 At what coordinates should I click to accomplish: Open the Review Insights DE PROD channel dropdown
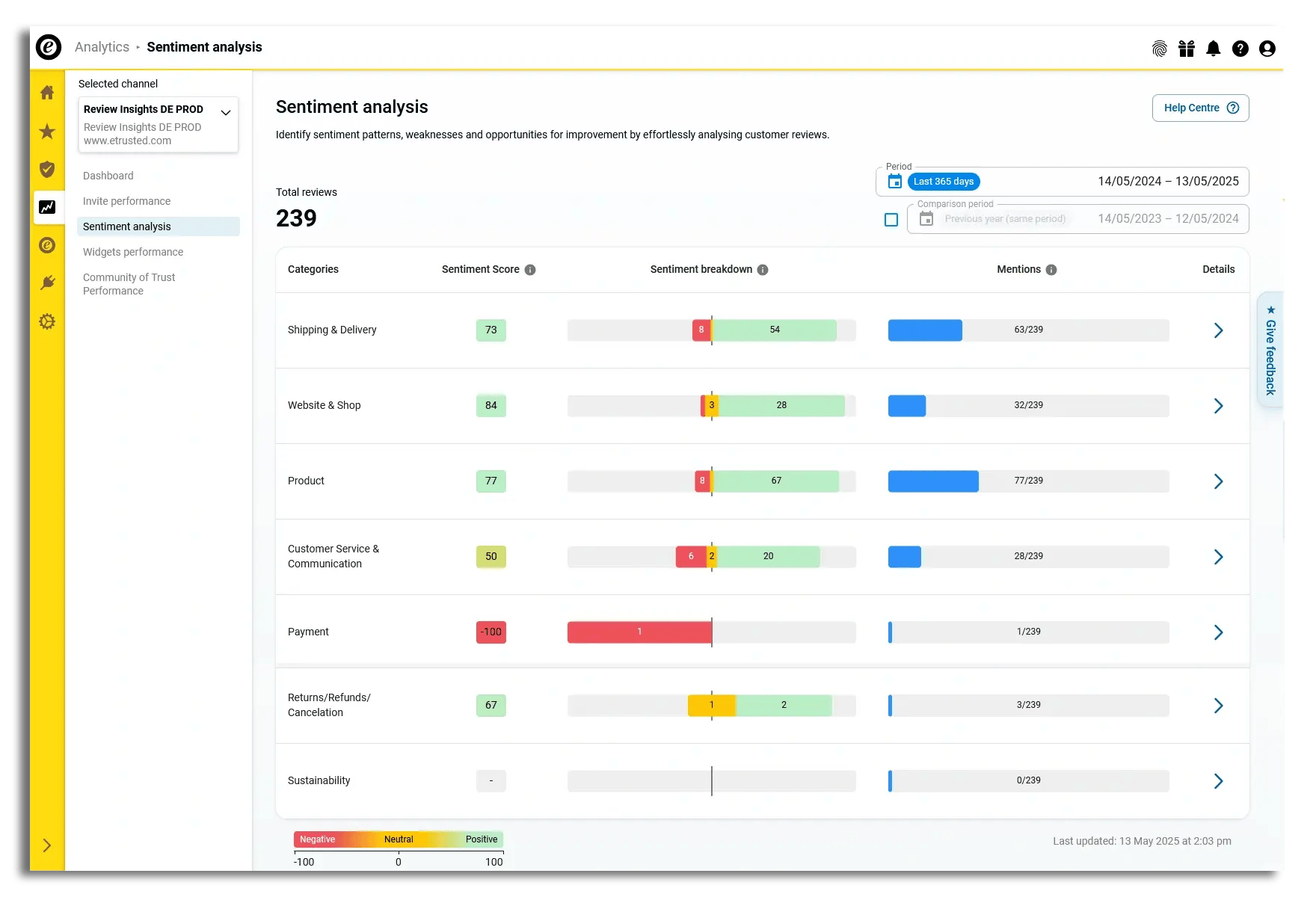click(x=226, y=112)
